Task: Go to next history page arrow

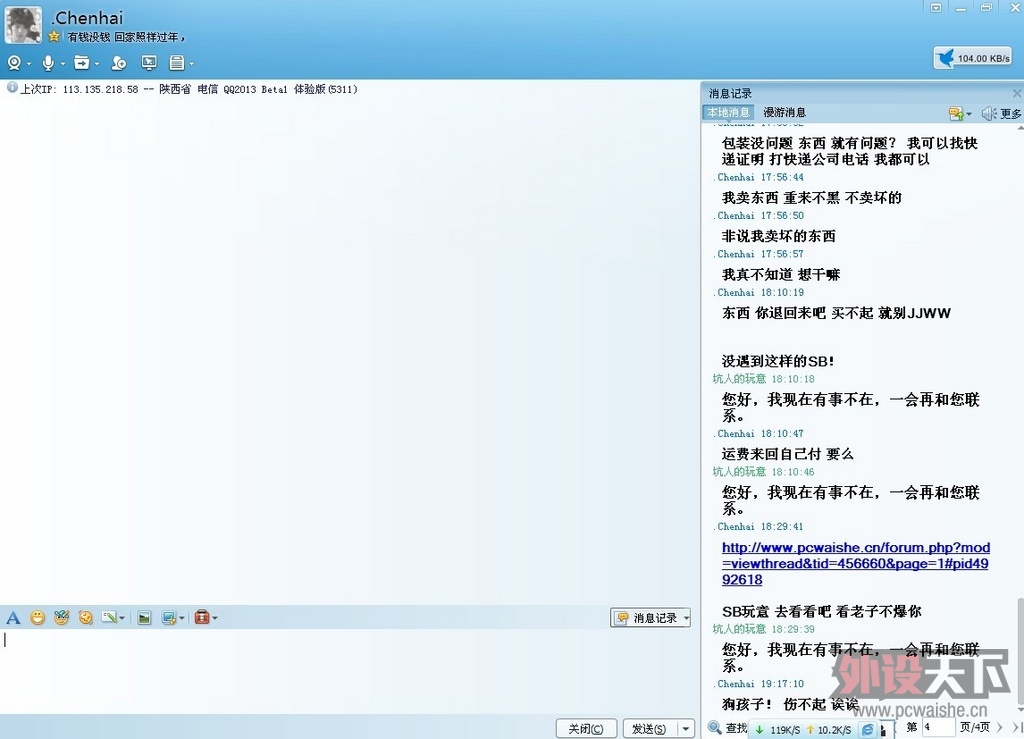Action: pyautogui.click(x=1000, y=727)
